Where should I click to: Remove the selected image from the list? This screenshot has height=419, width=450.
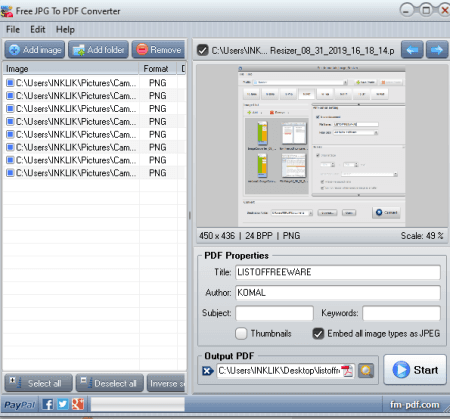pos(159,50)
